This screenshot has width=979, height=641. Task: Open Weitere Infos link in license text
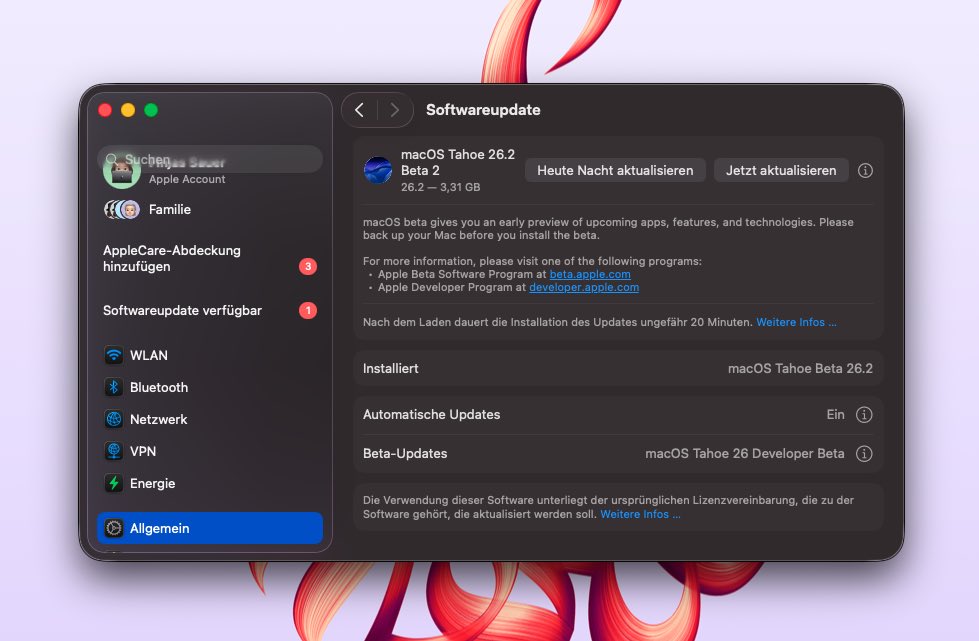pyautogui.click(x=640, y=514)
